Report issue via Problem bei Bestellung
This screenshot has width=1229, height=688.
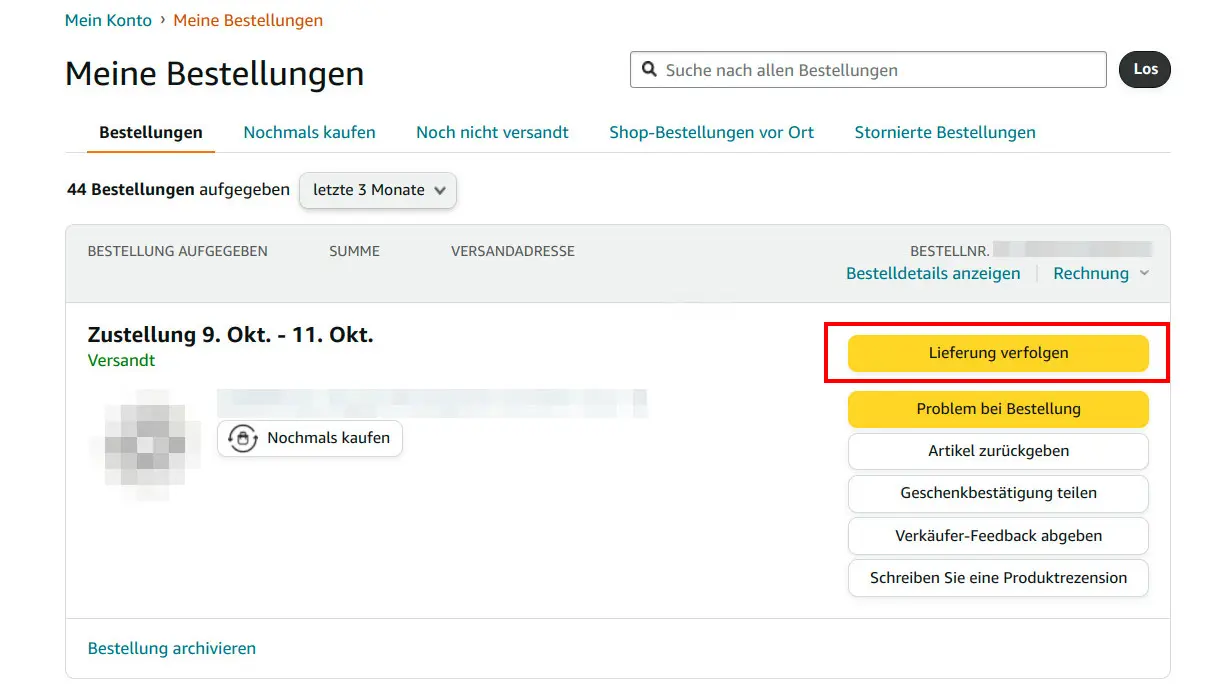998,409
